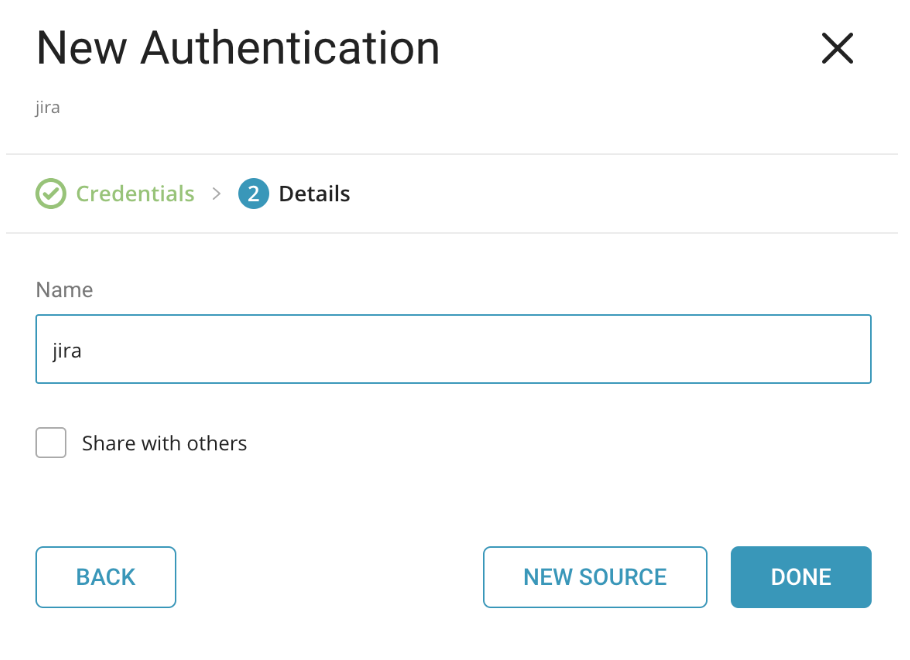910x660 pixels.
Task: Select the Details step label
Action: pyautogui.click(x=314, y=193)
